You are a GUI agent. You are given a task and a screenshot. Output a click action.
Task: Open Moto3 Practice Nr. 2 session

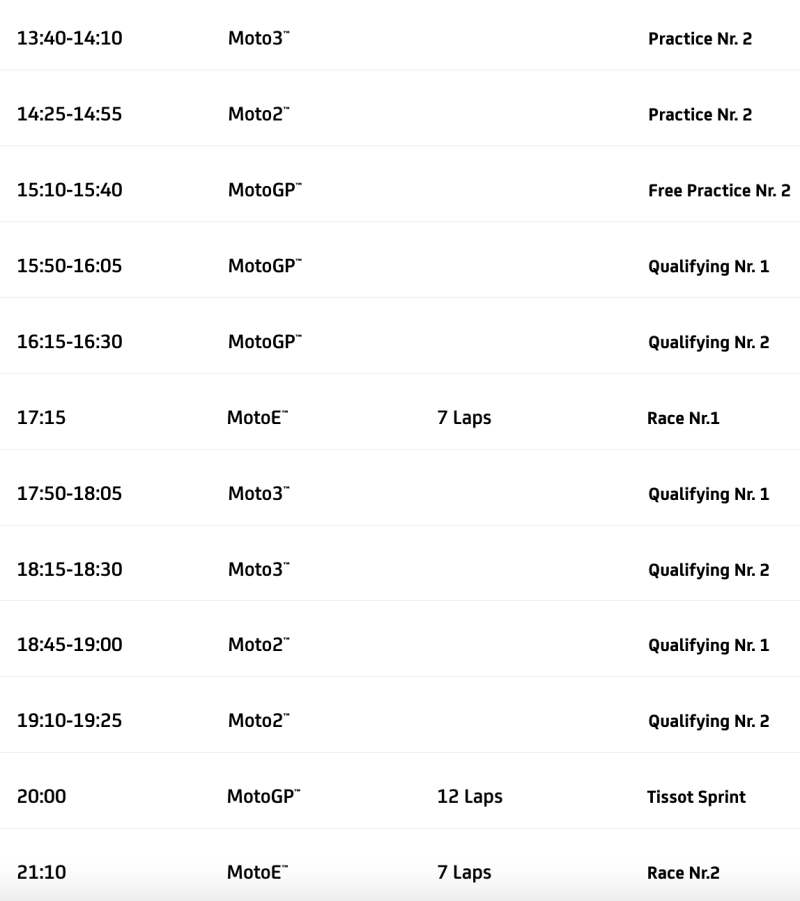pyautogui.click(x=699, y=39)
